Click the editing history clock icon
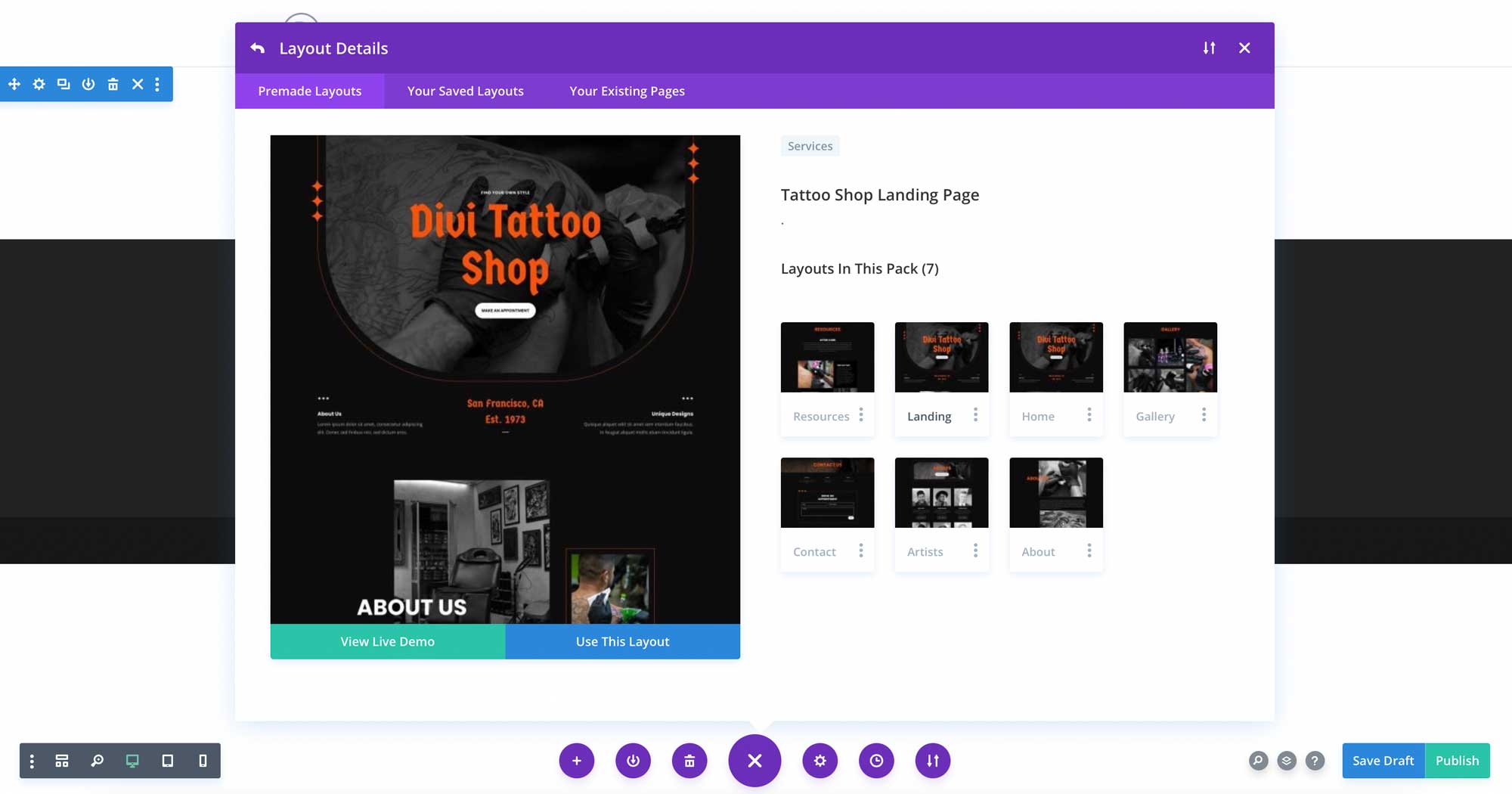The width and height of the screenshot is (1512, 794). (x=876, y=761)
